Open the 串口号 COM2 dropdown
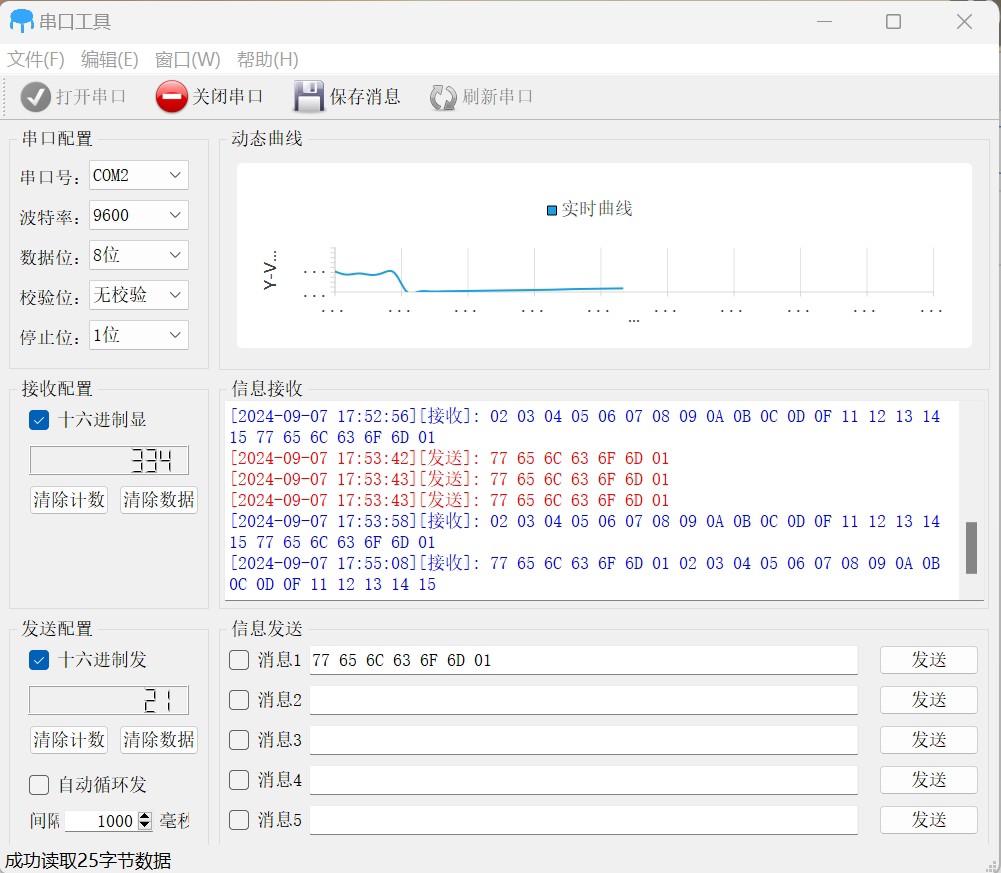 coord(138,175)
